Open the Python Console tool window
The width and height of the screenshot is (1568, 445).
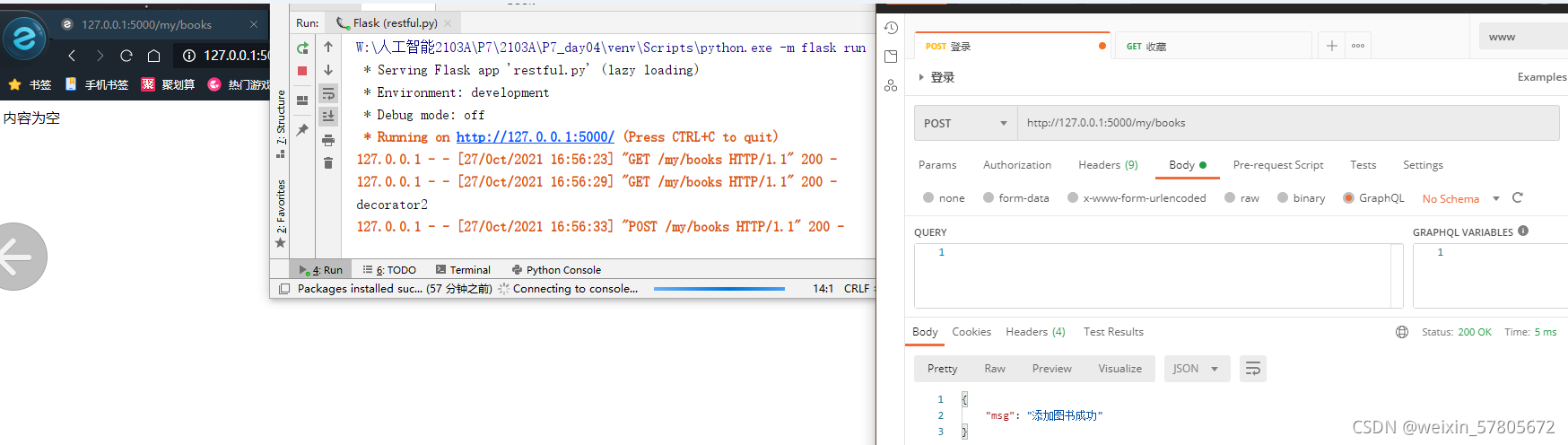[556, 270]
